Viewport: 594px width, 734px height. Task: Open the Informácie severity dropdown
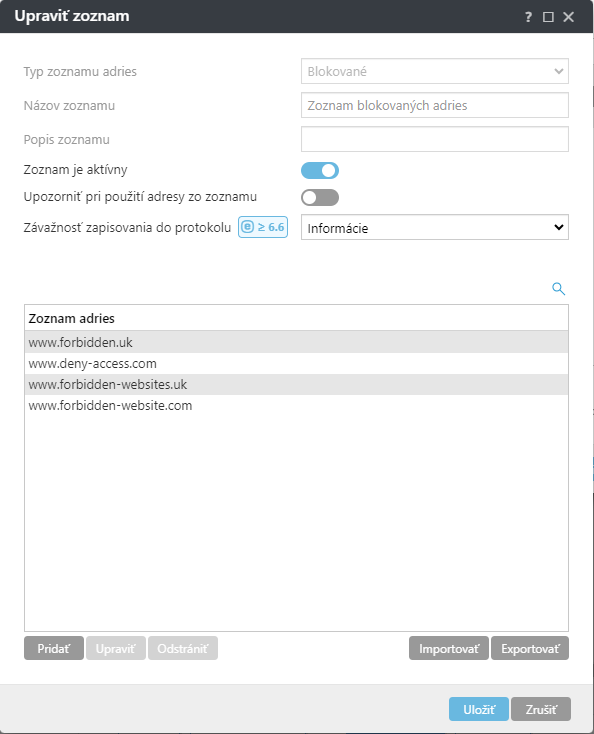434,228
